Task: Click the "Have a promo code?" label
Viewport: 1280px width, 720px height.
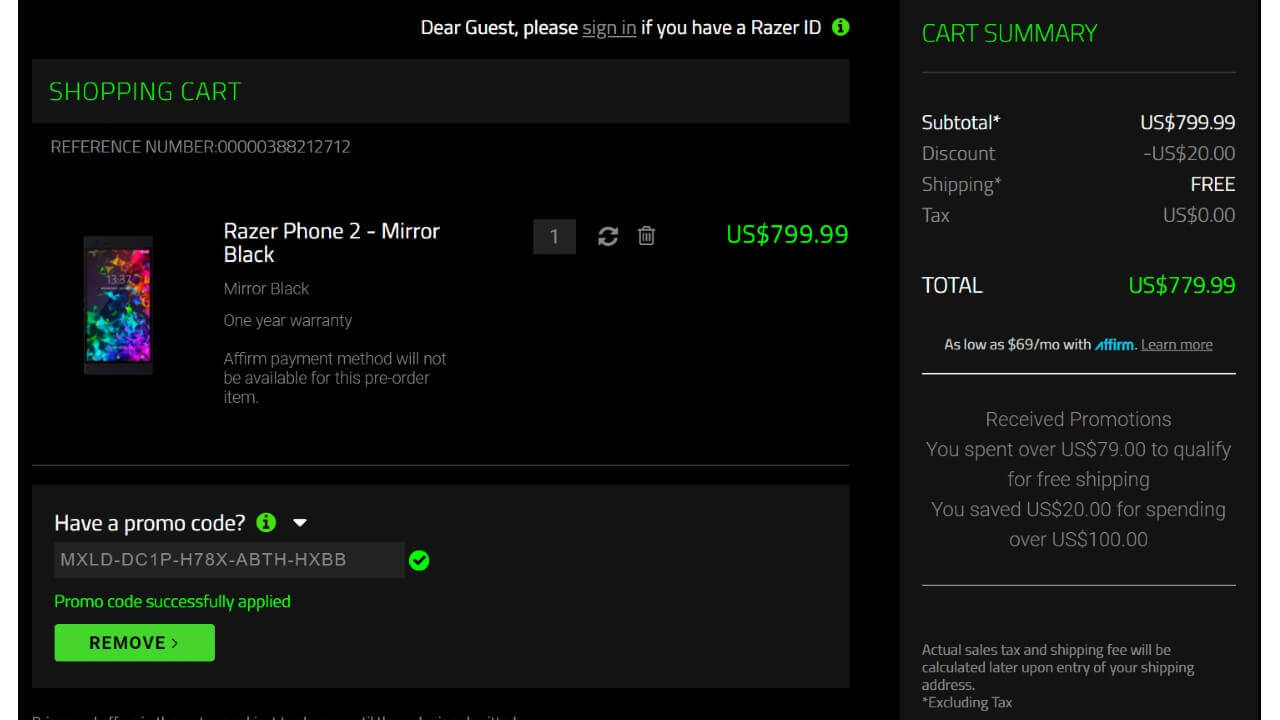Action: pos(149,523)
